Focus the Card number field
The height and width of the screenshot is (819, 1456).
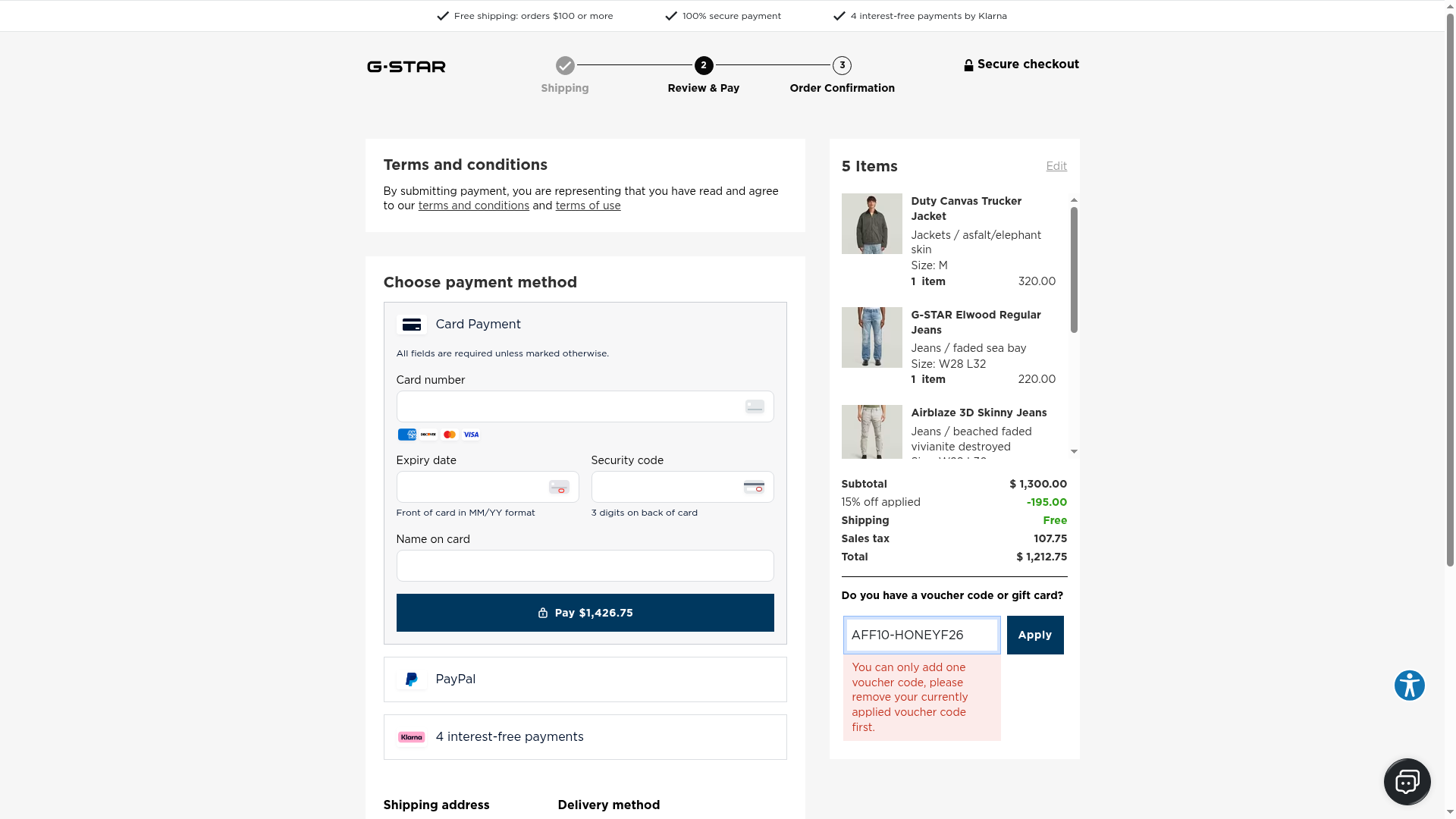click(x=569, y=406)
